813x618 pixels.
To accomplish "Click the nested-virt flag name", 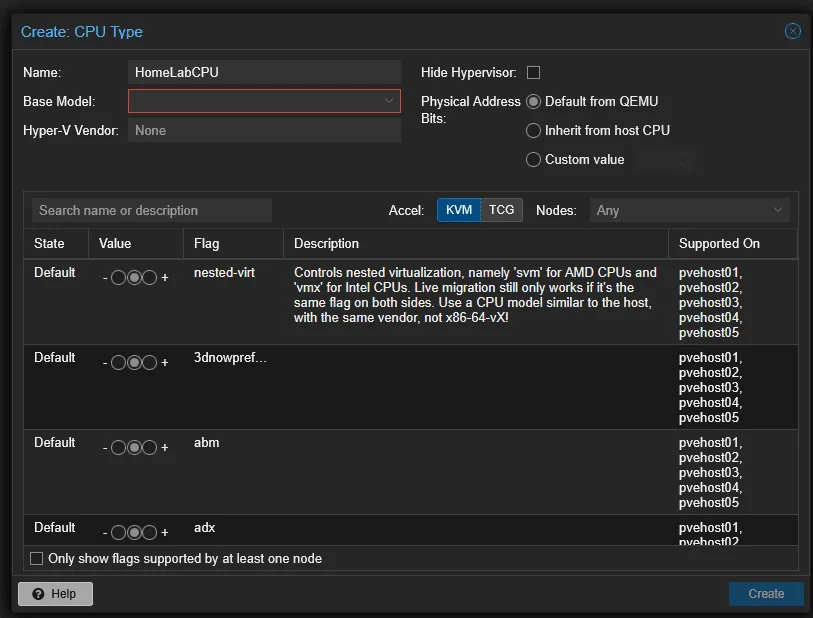I will pos(224,272).
